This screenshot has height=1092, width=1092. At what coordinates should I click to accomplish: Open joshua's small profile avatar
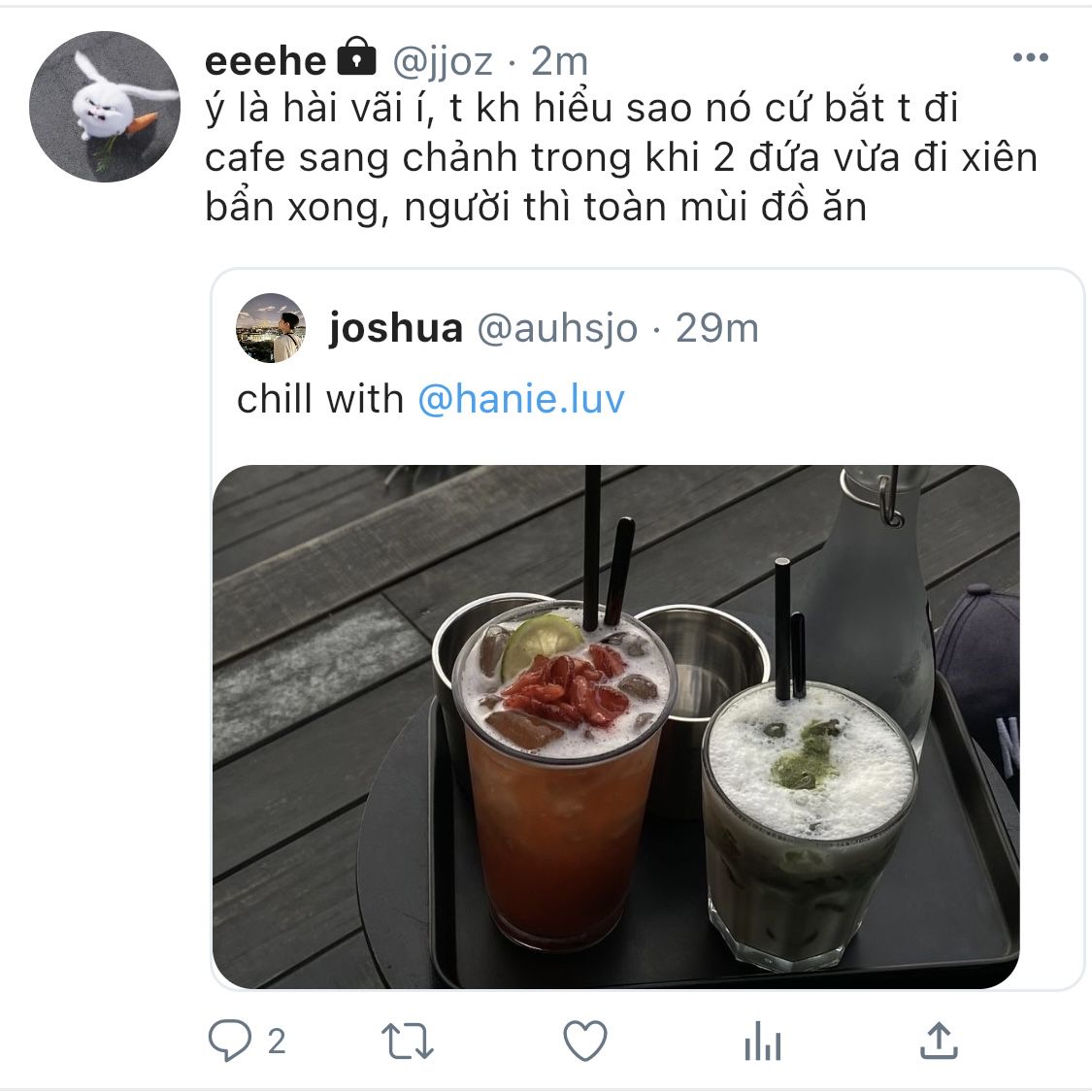click(x=271, y=328)
